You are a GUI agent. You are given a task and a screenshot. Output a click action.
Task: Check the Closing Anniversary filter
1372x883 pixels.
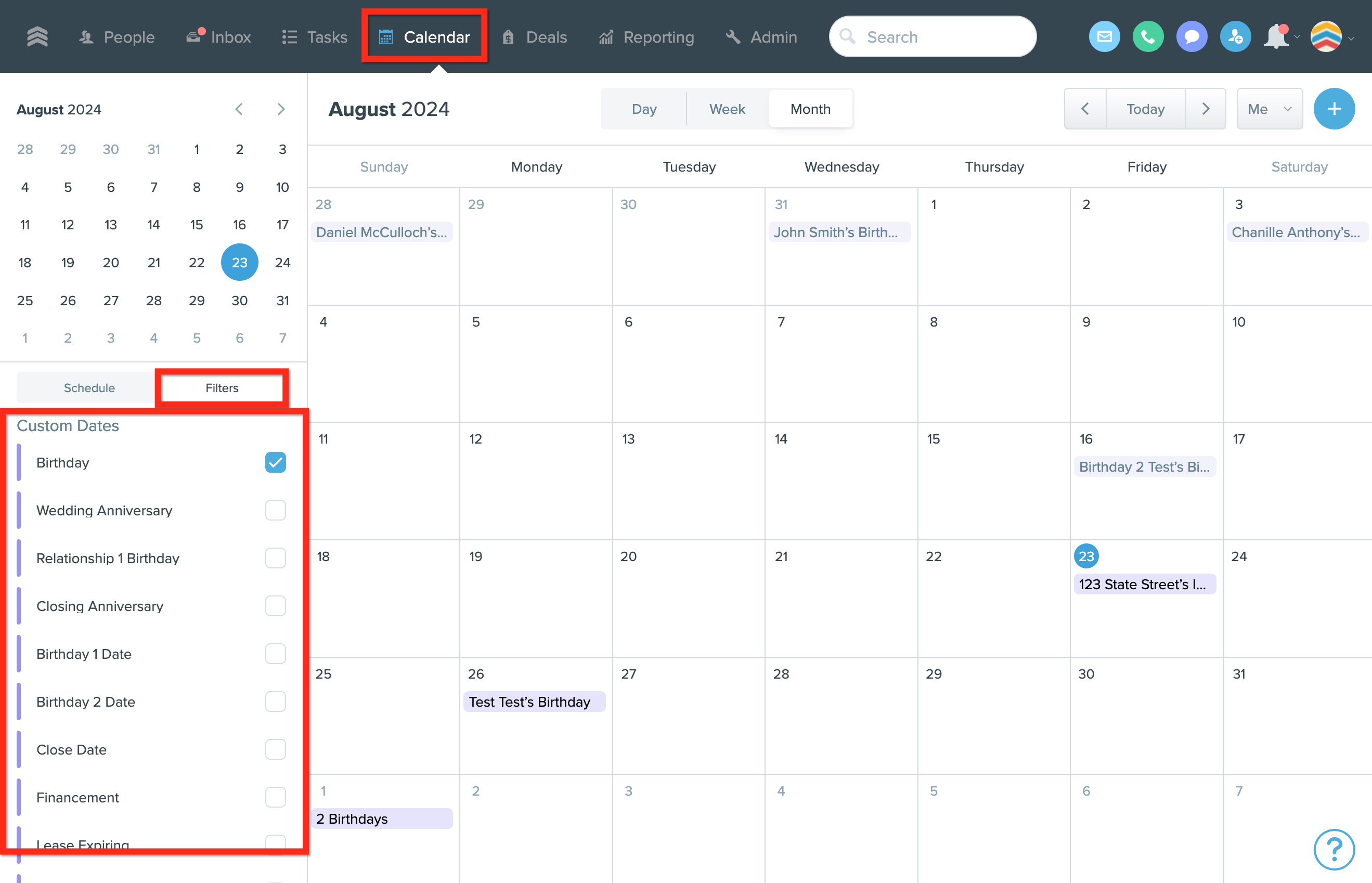coord(275,606)
